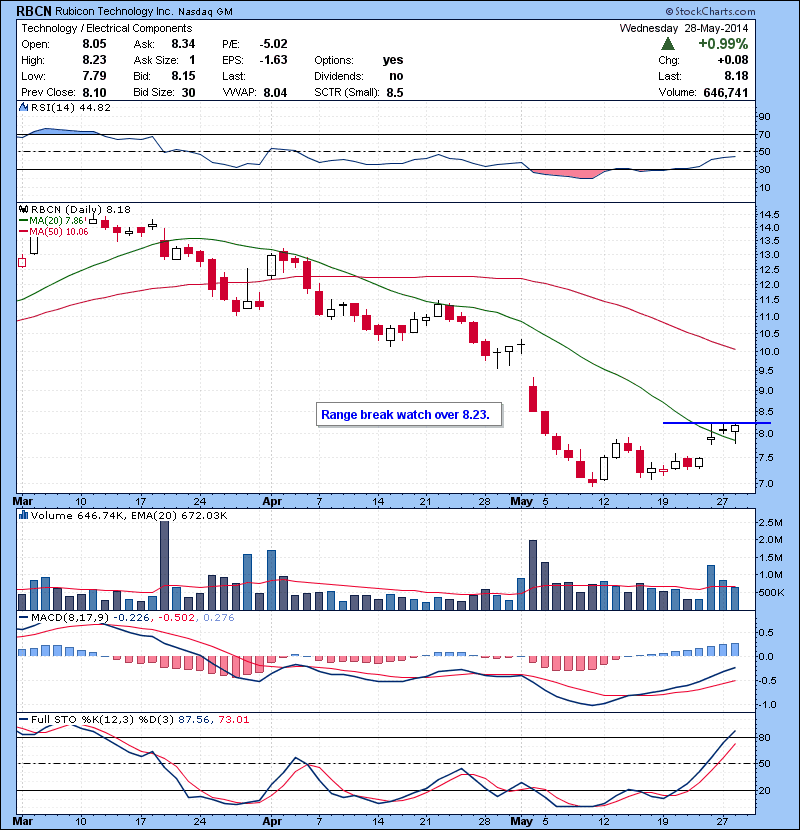Click the 'May' label on price axis
Image resolution: width=800 pixels, height=830 pixels.
[x=522, y=501]
